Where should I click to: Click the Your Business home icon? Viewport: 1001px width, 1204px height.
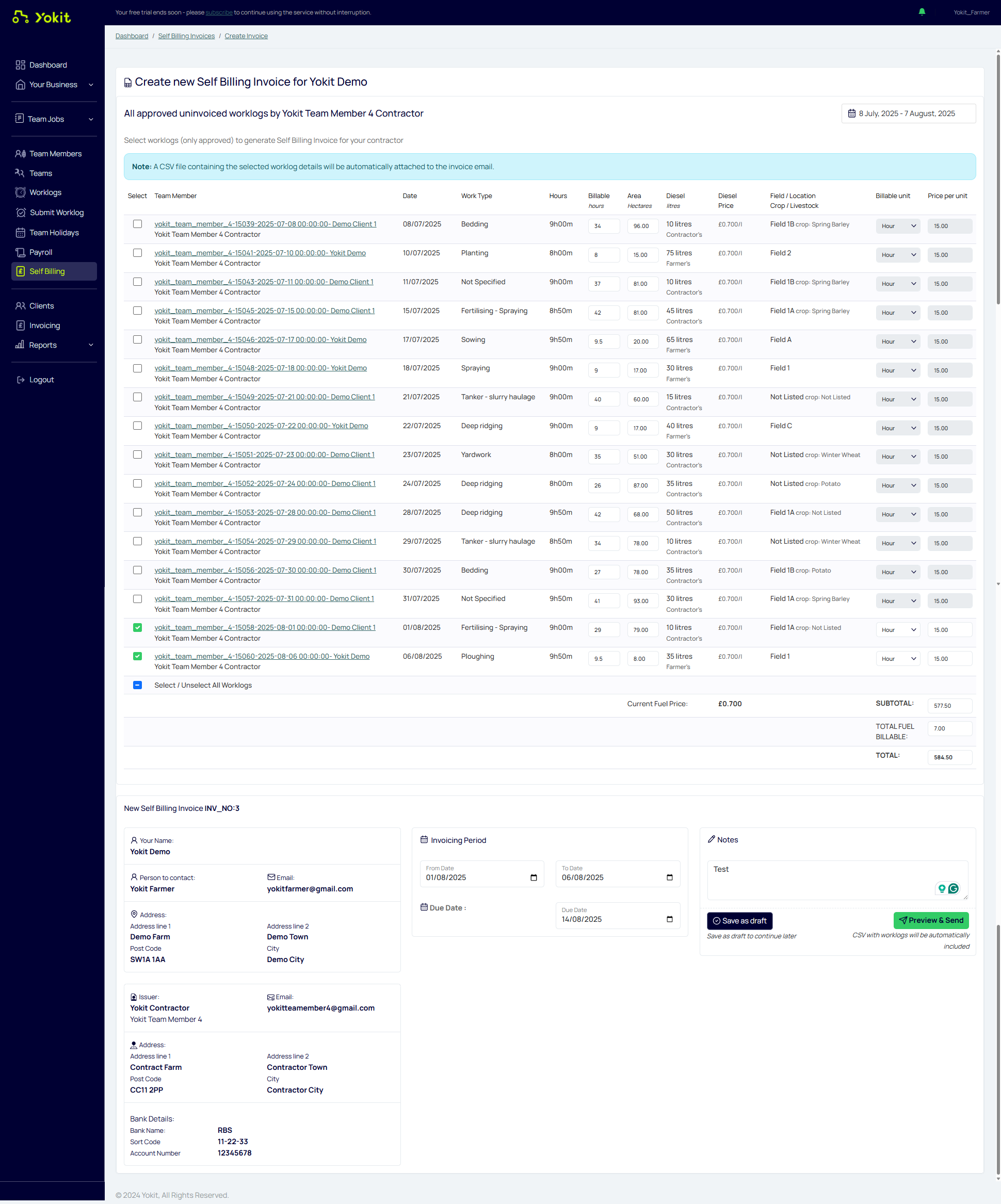(21, 85)
